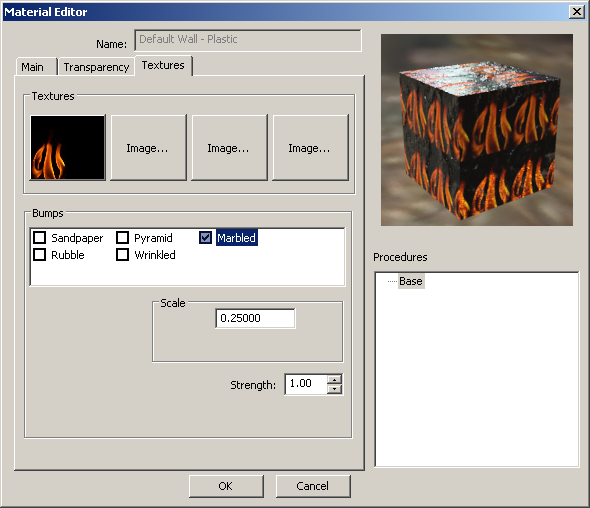Click the Strength value field 1.00
590x508 pixels.
[x=306, y=384]
